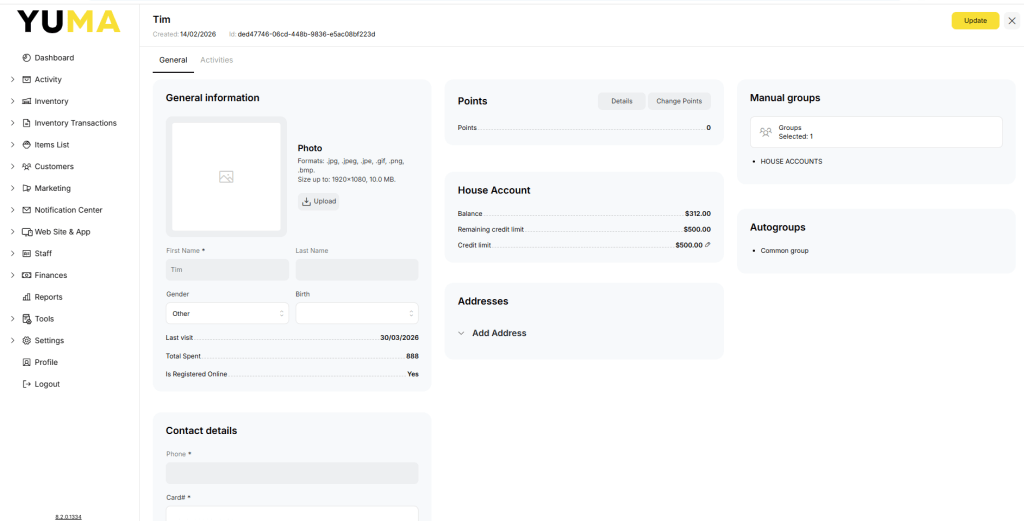Click the total spent value 888
The width and height of the screenshot is (1024, 521).
coord(412,356)
